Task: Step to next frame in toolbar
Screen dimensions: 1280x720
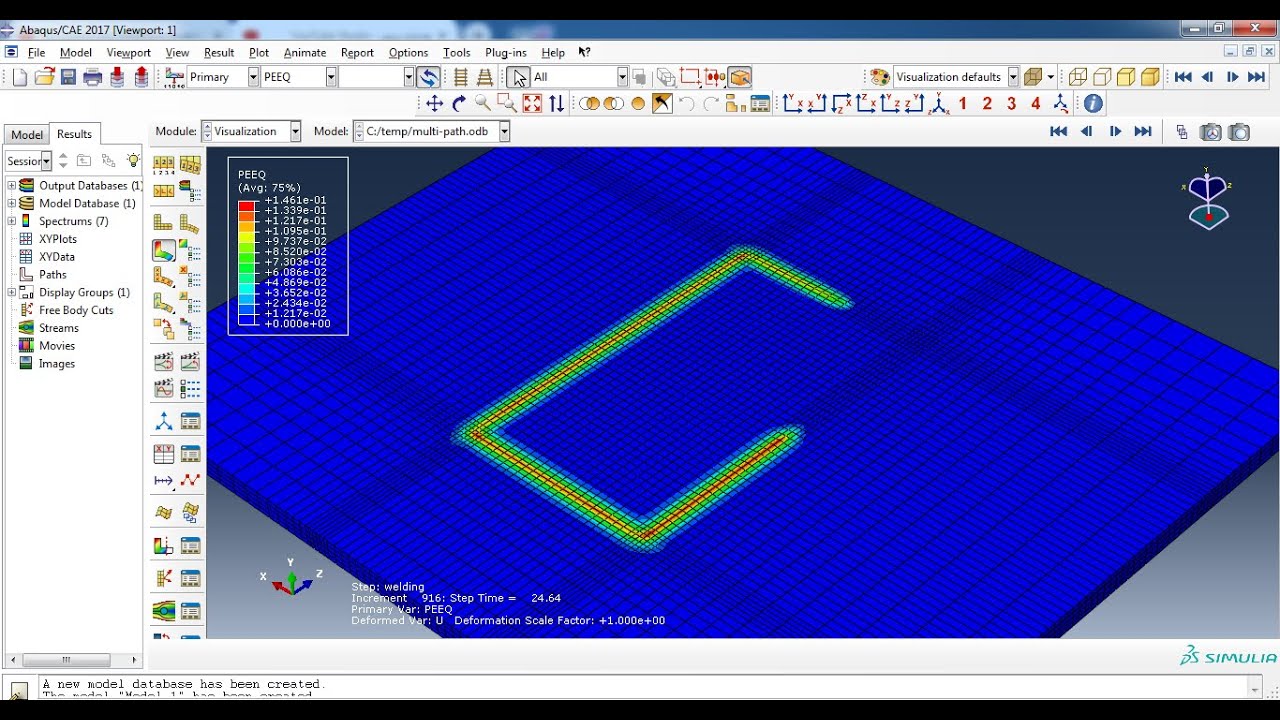Action: pyautogui.click(x=1232, y=77)
